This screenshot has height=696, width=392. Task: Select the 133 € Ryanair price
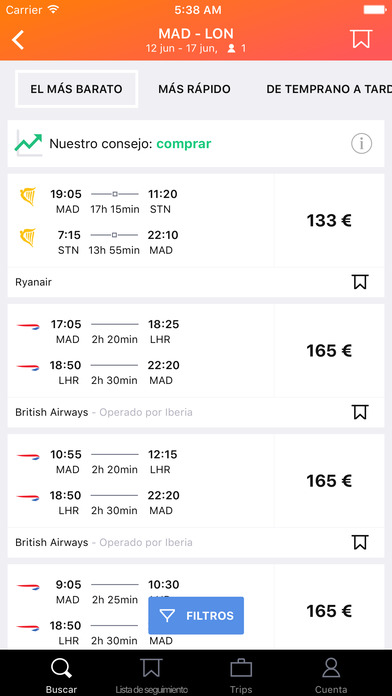point(329,221)
